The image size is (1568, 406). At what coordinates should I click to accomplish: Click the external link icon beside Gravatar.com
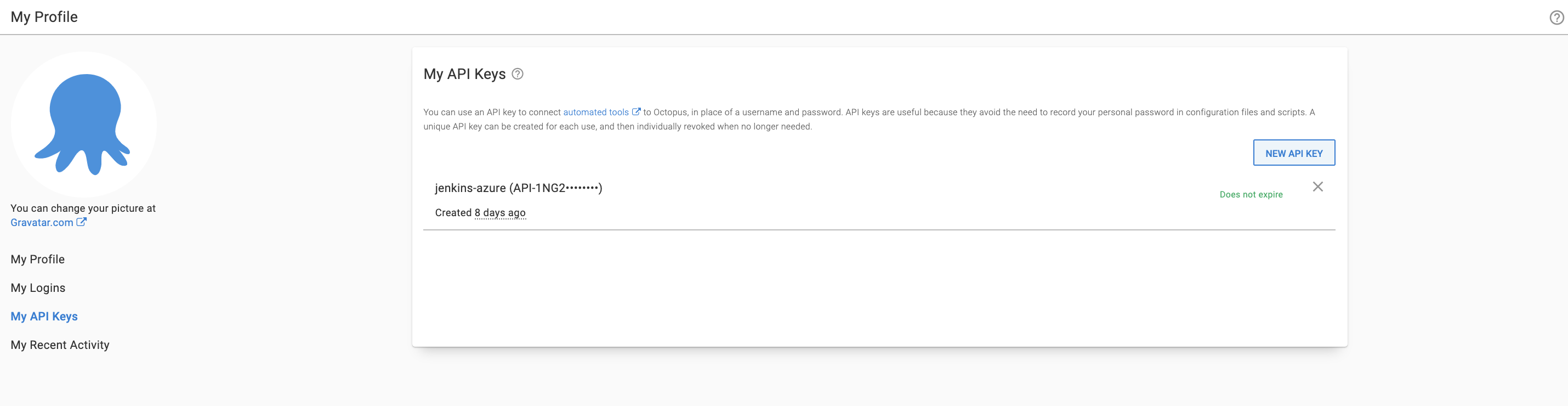click(x=82, y=222)
